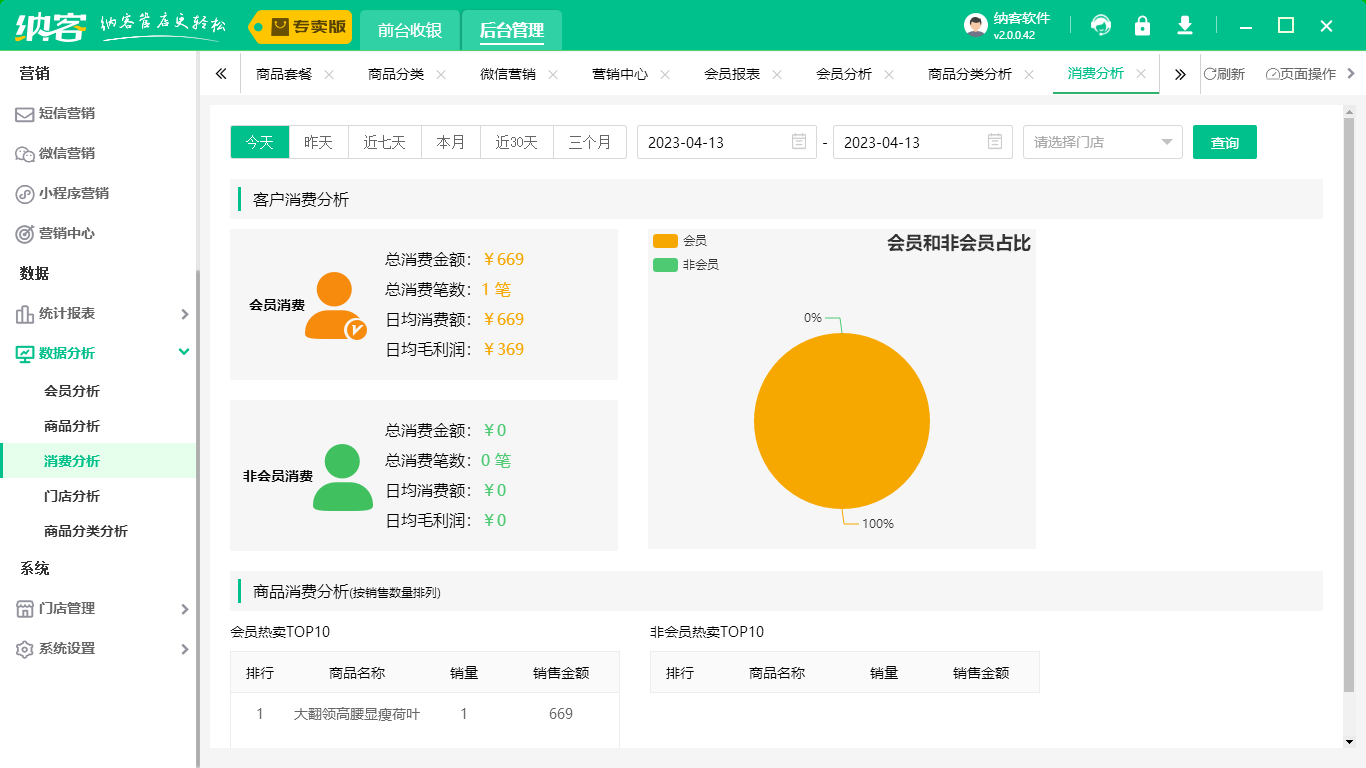The width and height of the screenshot is (1366, 768).
Task: Click the 系统设置 gear icon
Action: [x=25, y=648]
